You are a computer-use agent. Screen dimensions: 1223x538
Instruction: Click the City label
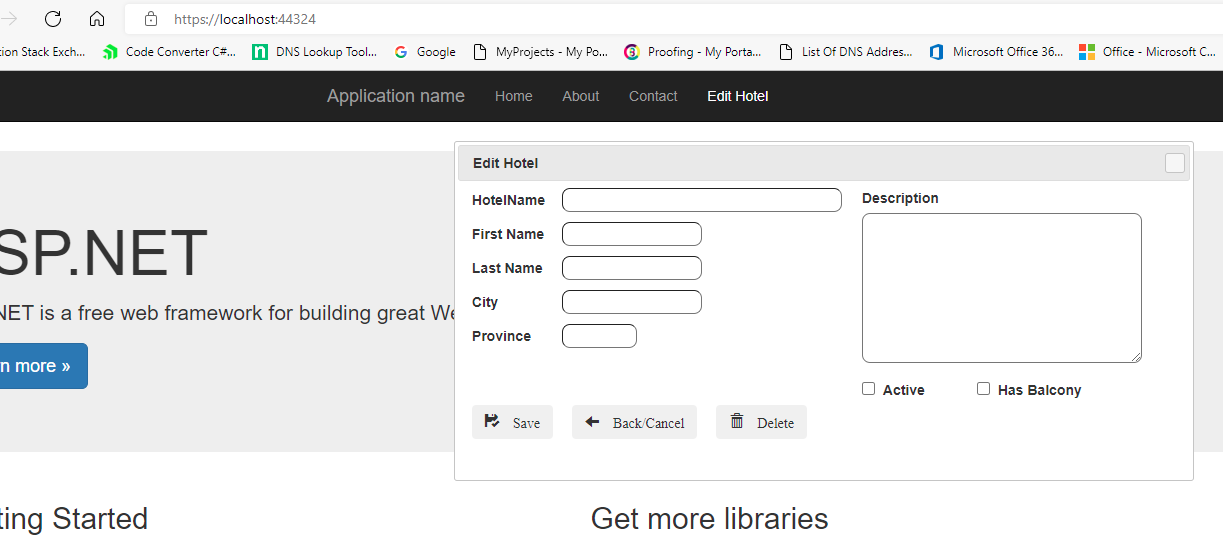485,302
